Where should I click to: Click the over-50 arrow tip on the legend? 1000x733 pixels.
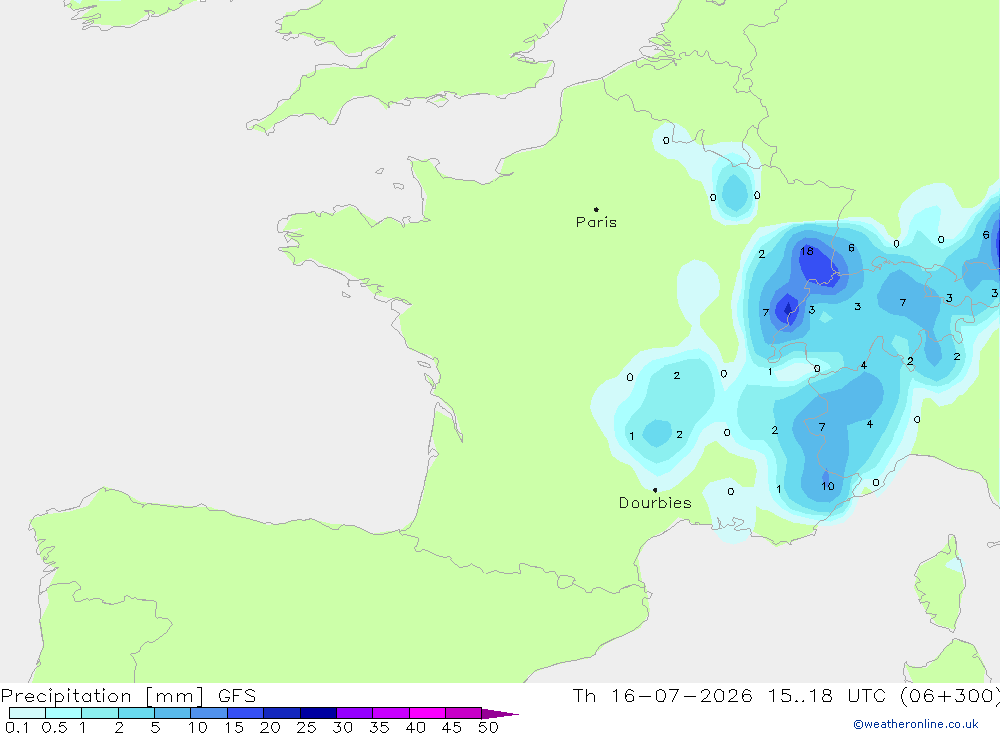[501, 713]
